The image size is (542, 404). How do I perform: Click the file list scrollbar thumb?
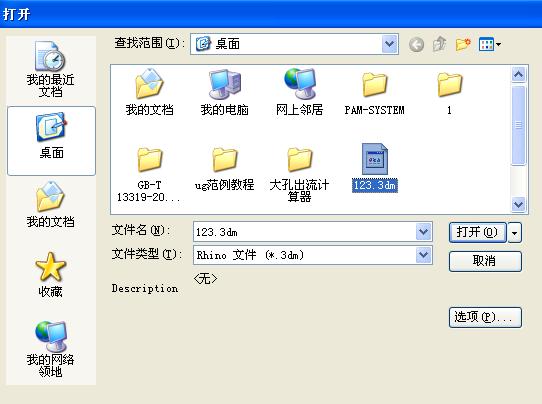pyautogui.click(x=518, y=125)
